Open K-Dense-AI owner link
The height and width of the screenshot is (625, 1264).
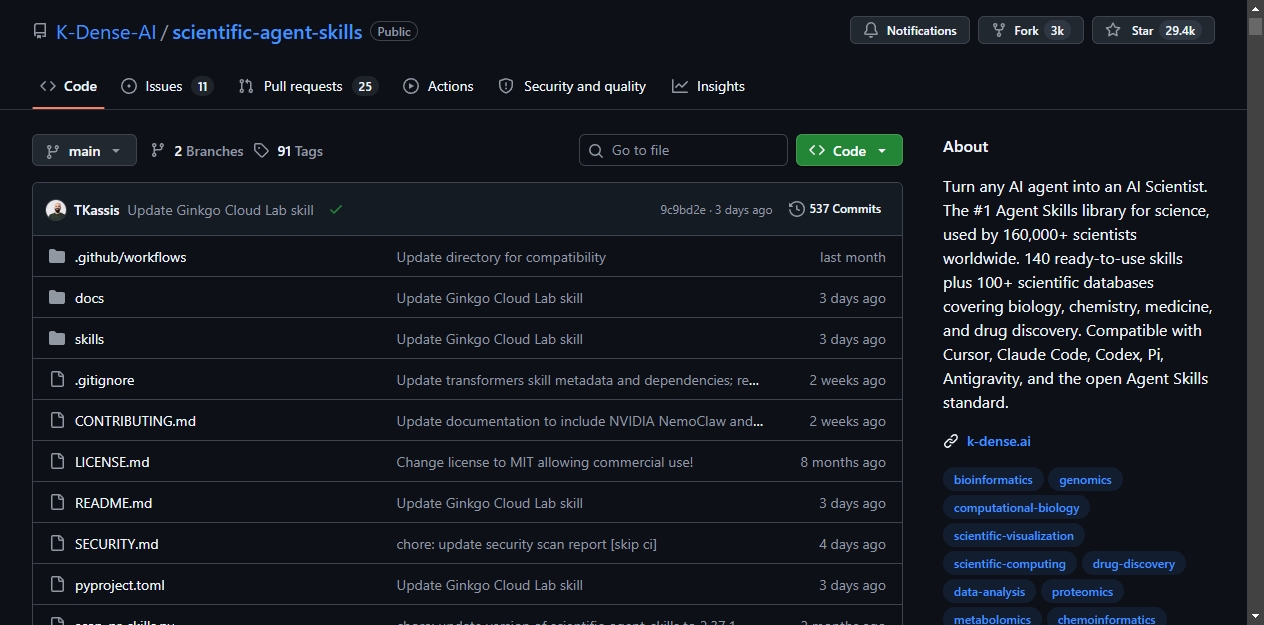coord(106,31)
